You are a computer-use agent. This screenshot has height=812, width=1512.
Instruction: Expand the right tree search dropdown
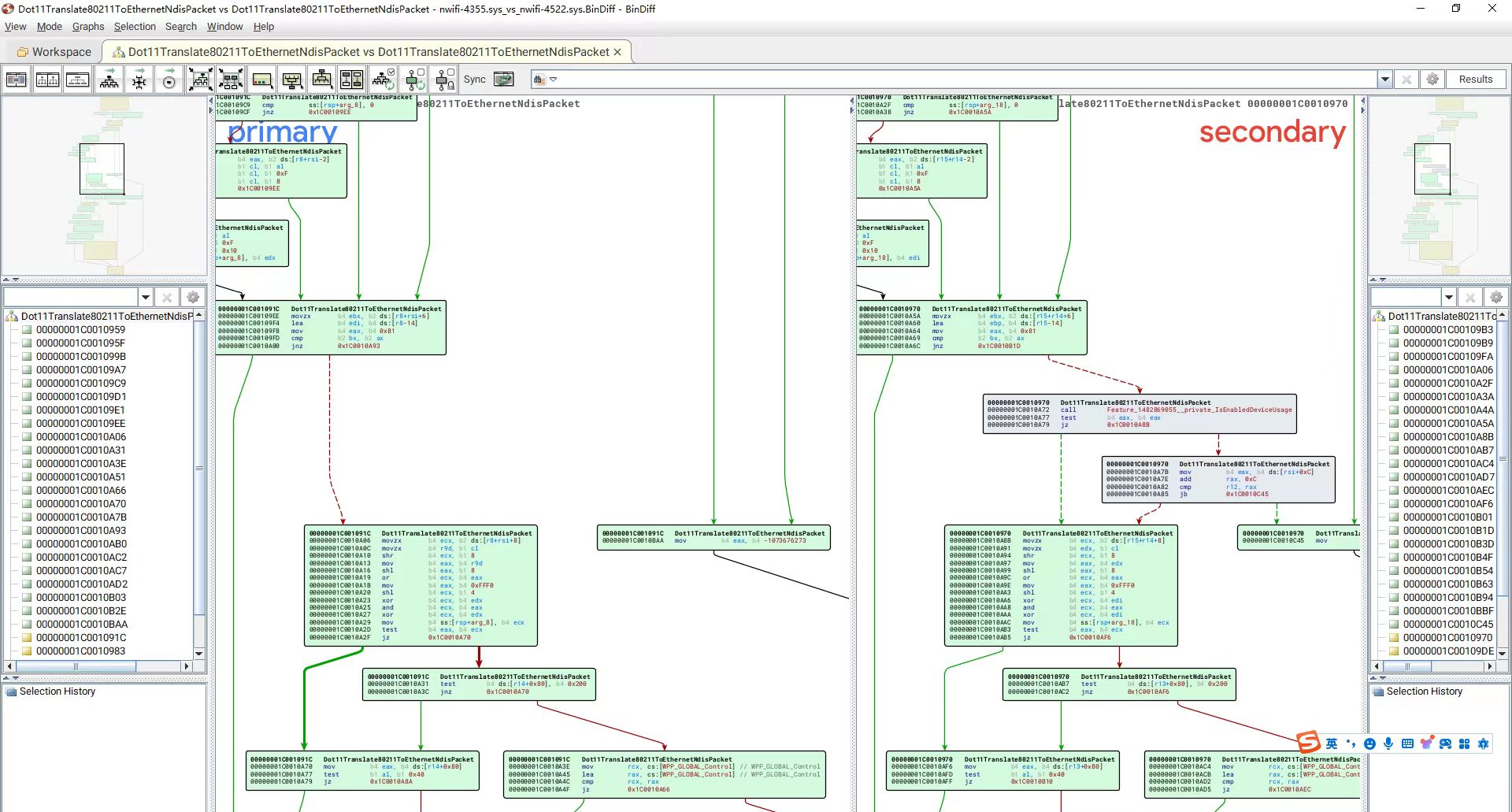click(x=1448, y=297)
